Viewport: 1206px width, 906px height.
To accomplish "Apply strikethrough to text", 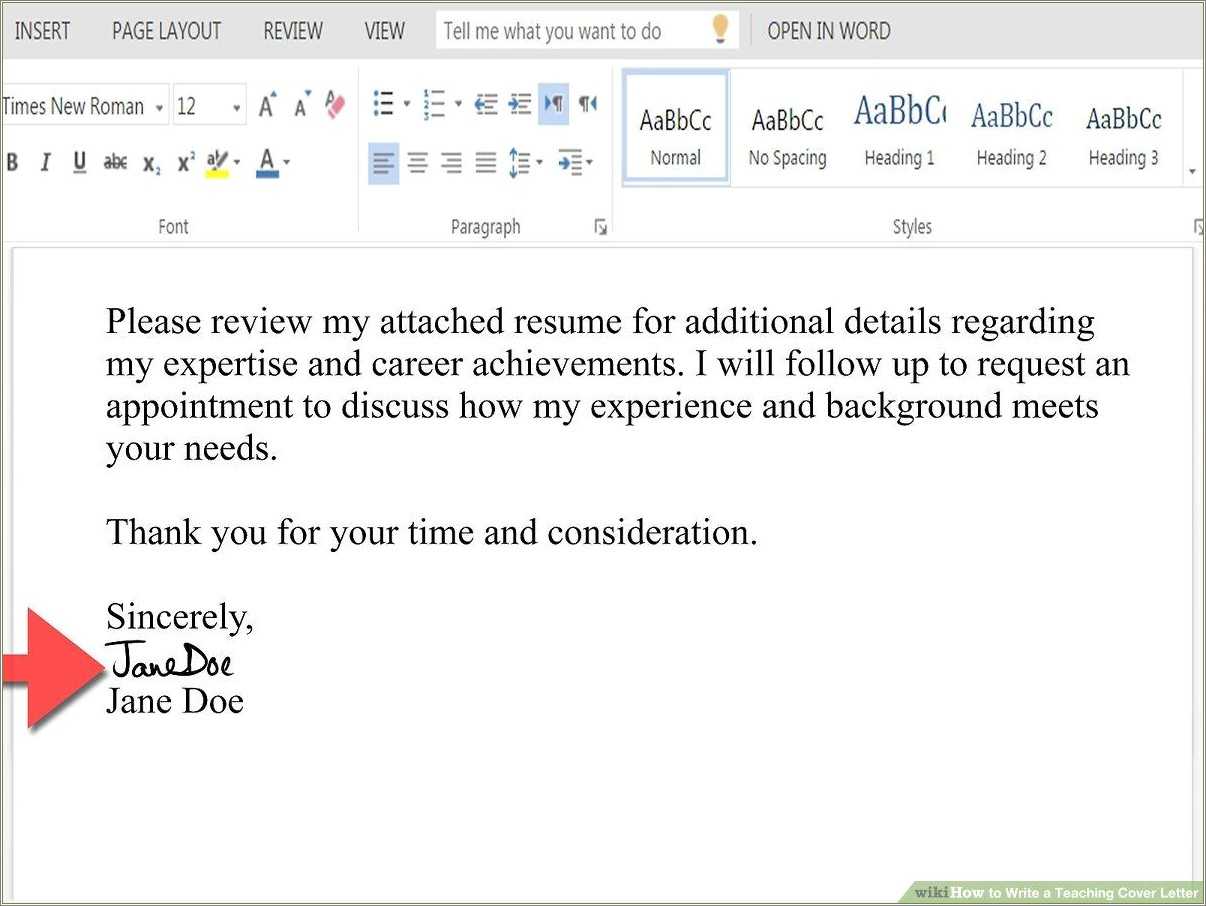I will pyautogui.click(x=115, y=162).
